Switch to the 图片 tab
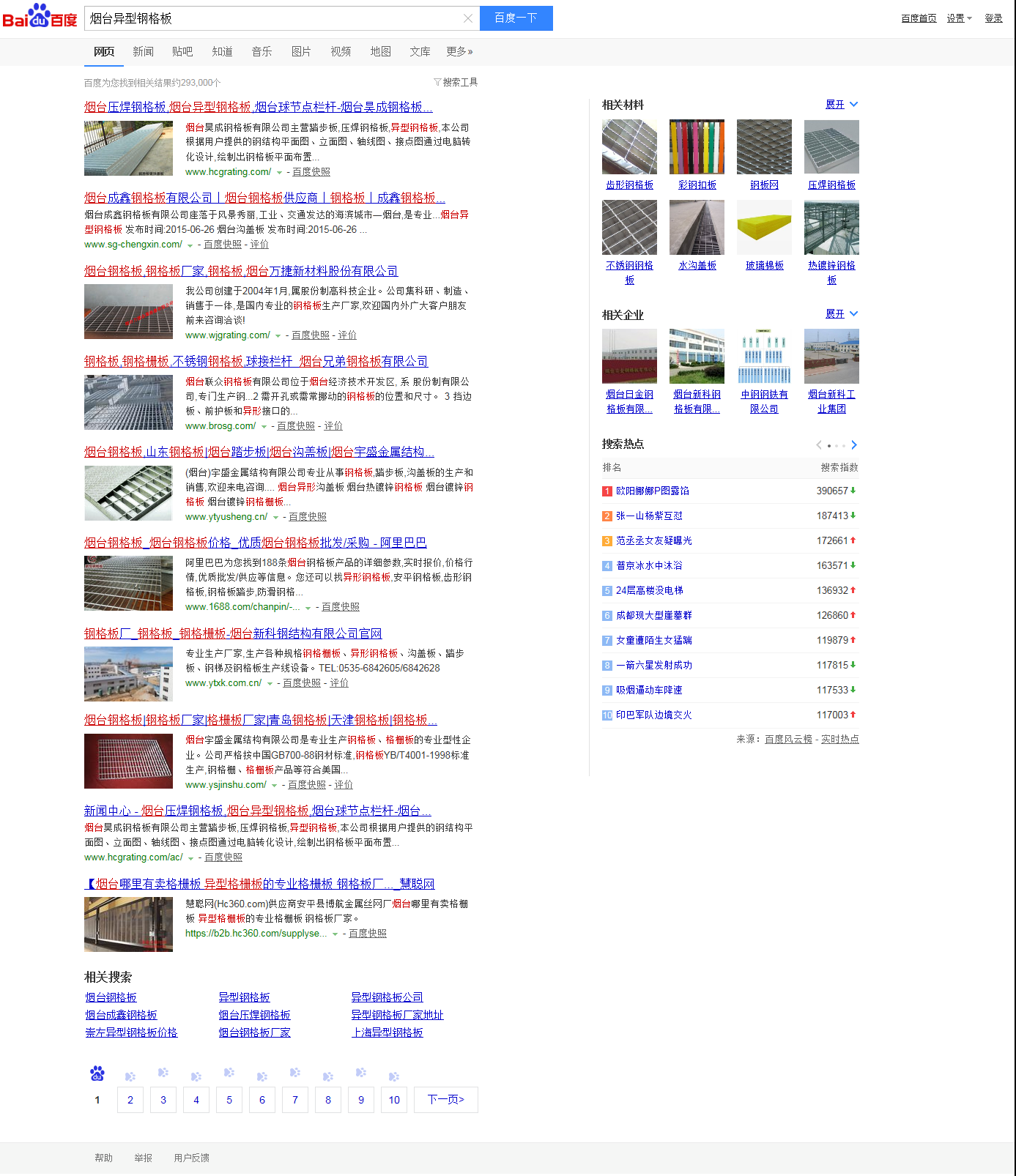Screen dimensions: 1016x1176 click(301, 51)
